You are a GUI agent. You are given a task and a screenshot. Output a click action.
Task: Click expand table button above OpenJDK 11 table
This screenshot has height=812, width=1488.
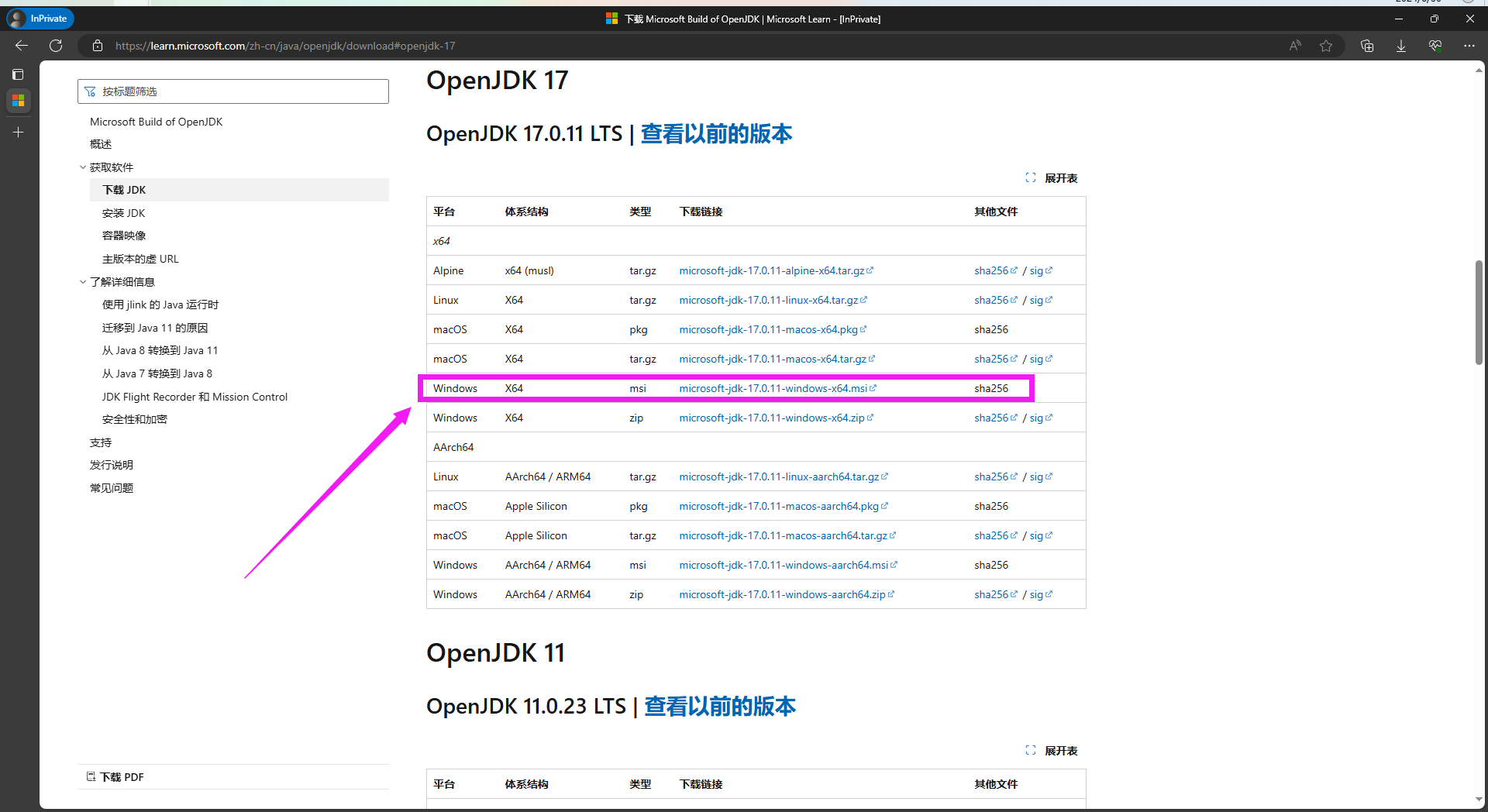pos(1052,751)
